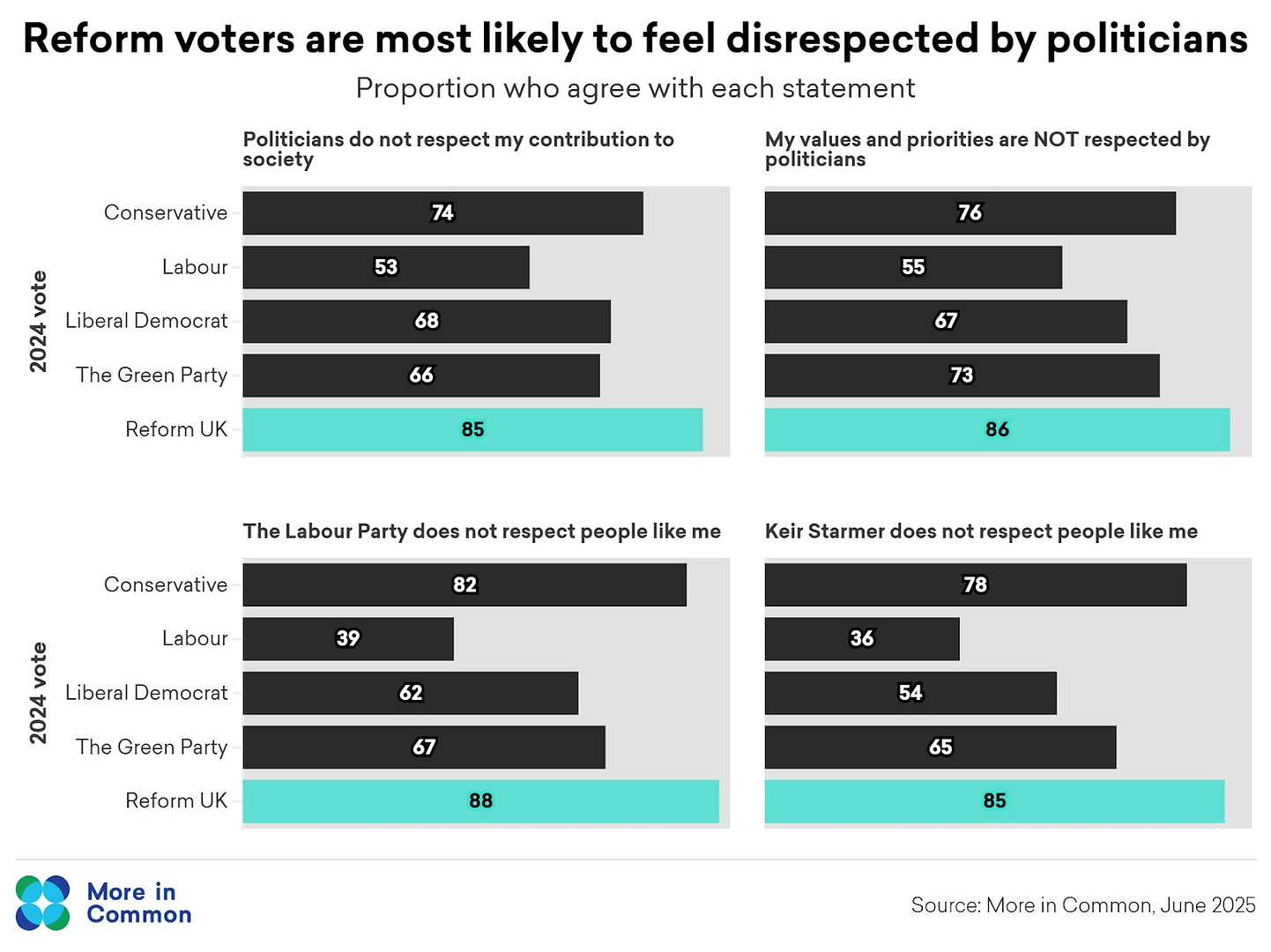This screenshot has height=952, width=1271.
Task: Select the Reform UK 86 bar in values chart
Action: click(996, 429)
